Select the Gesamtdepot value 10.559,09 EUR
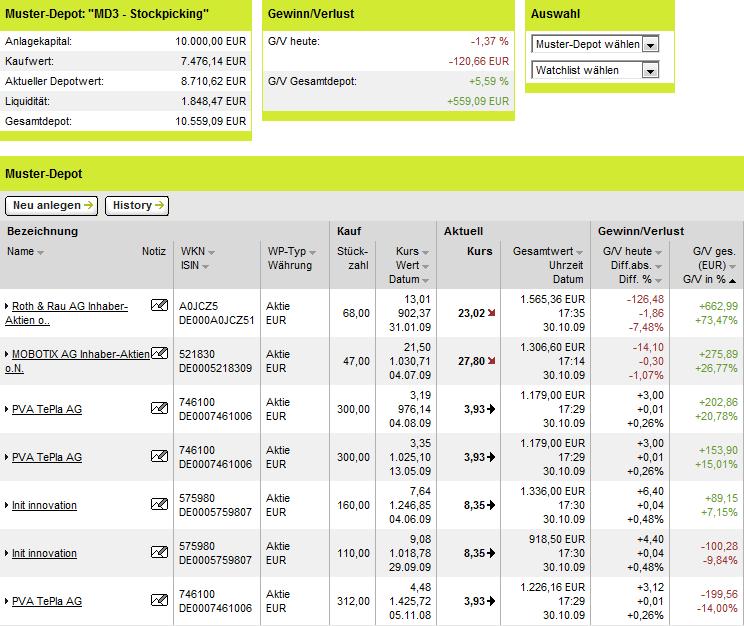 click(x=211, y=121)
